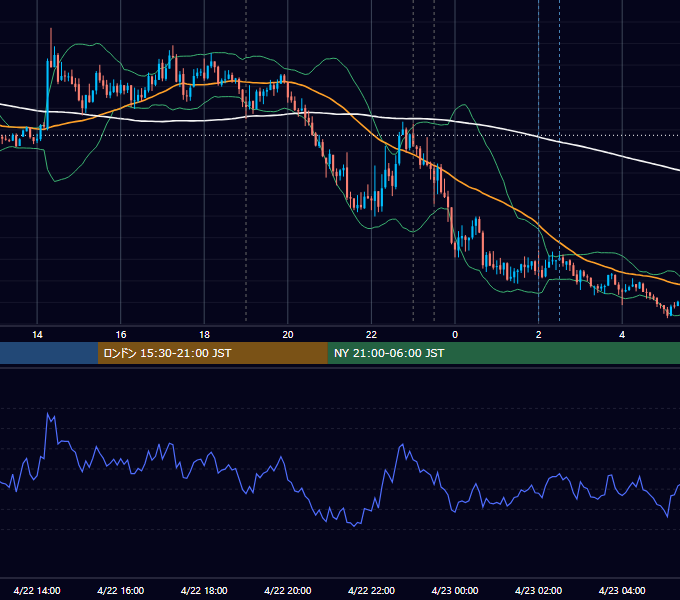Click the 4/22 20:00 label on indicator axis
Image resolution: width=680 pixels, height=600 pixels.
(x=288, y=590)
